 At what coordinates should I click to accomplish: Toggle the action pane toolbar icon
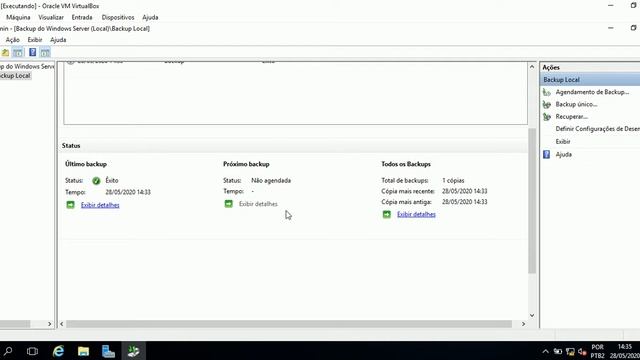(x=45, y=53)
